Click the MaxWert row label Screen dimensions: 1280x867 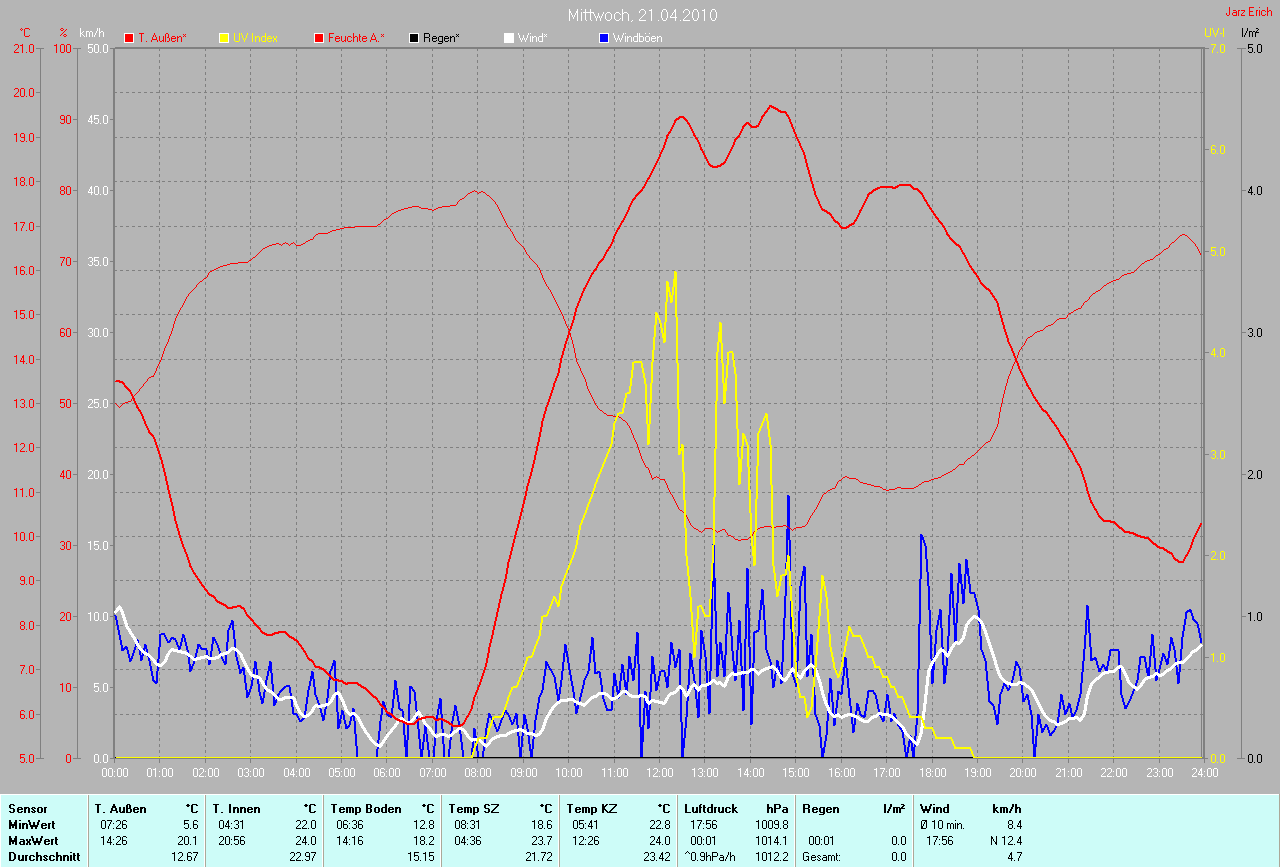32,841
